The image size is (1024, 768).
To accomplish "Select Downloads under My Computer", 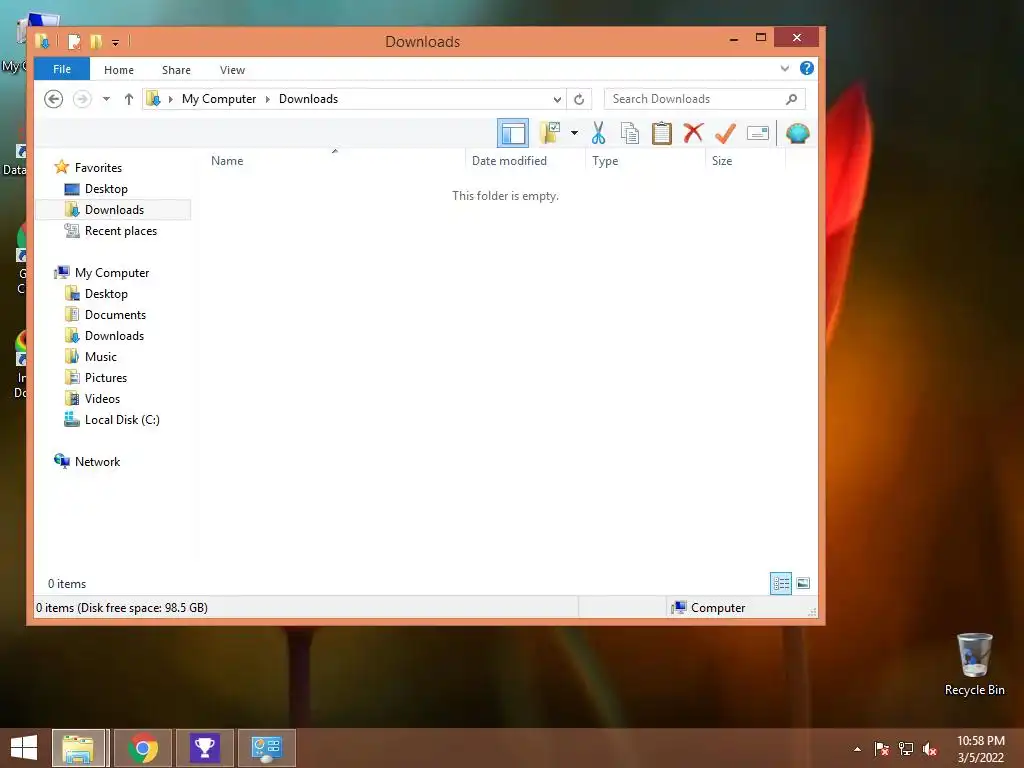I will [114, 336].
